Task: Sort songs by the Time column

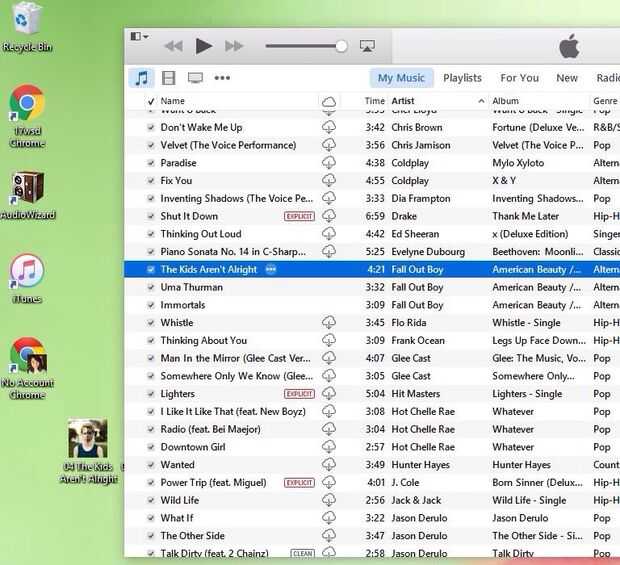Action: (x=374, y=101)
